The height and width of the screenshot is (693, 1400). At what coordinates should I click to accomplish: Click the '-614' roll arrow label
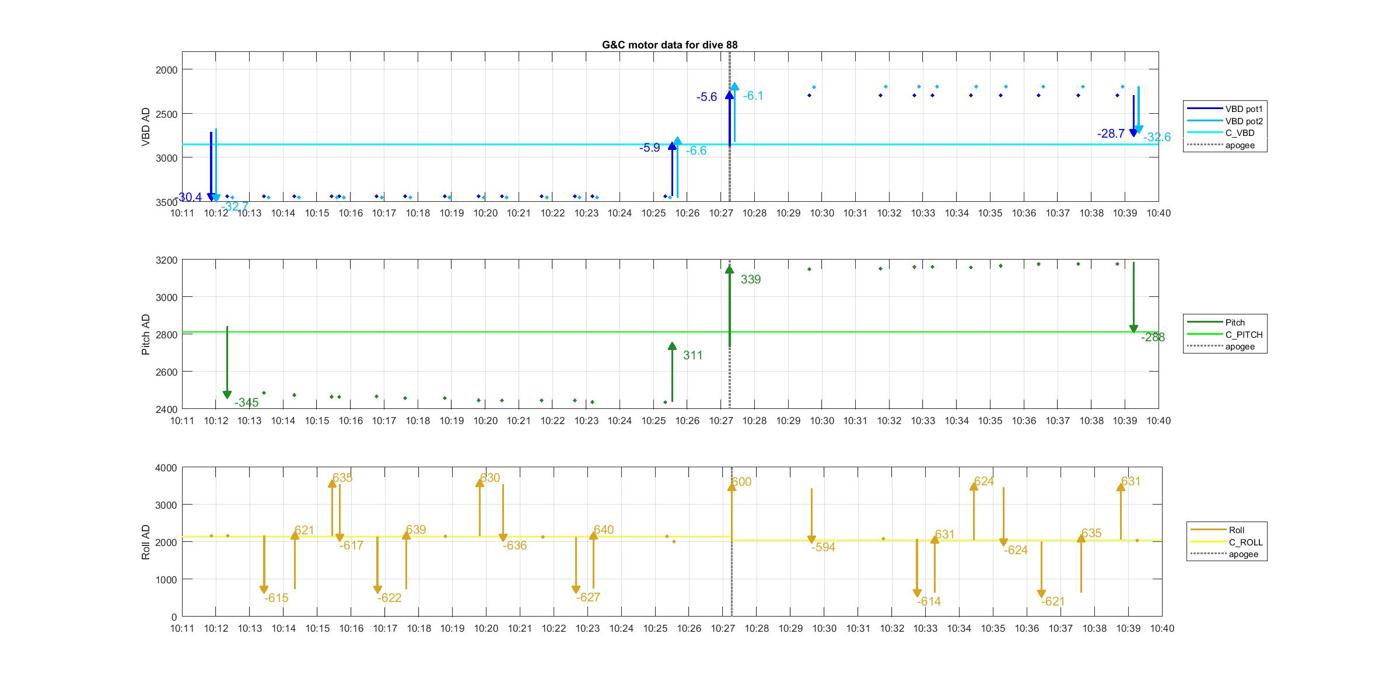click(x=929, y=602)
